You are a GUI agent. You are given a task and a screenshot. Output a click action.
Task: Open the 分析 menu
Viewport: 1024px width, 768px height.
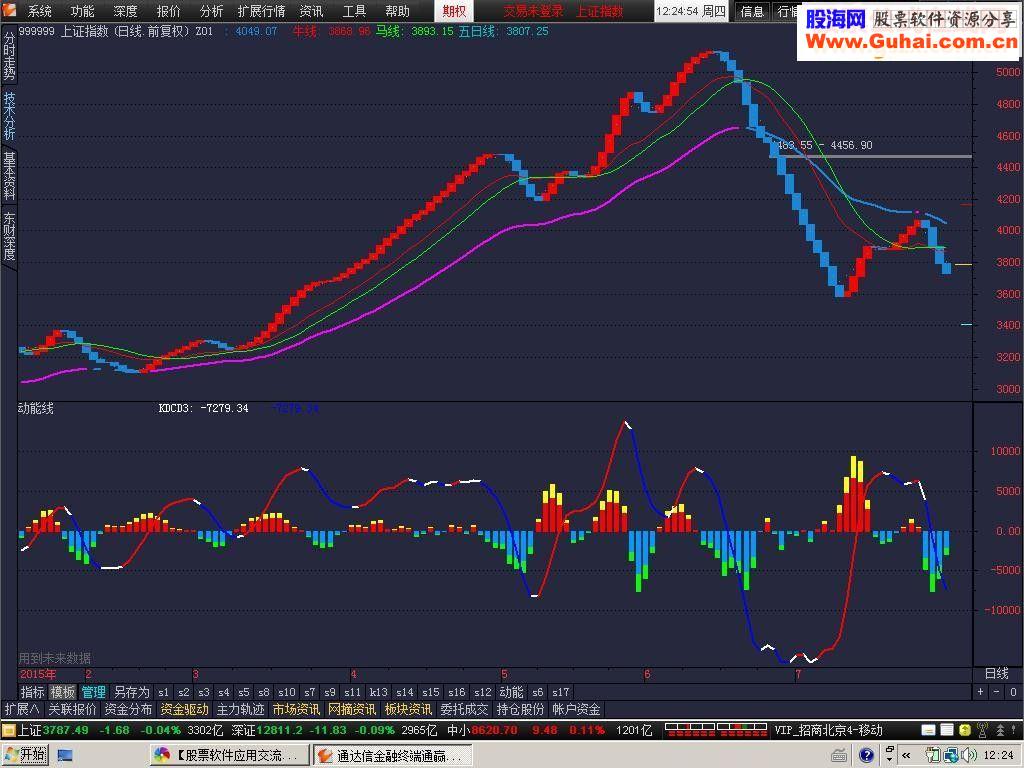[x=212, y=10]
